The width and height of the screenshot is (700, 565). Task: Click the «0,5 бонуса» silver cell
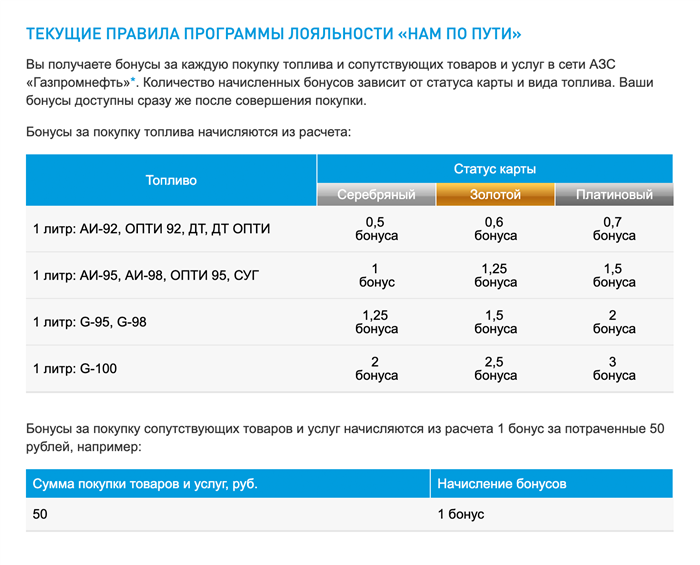tap(376, 229)
